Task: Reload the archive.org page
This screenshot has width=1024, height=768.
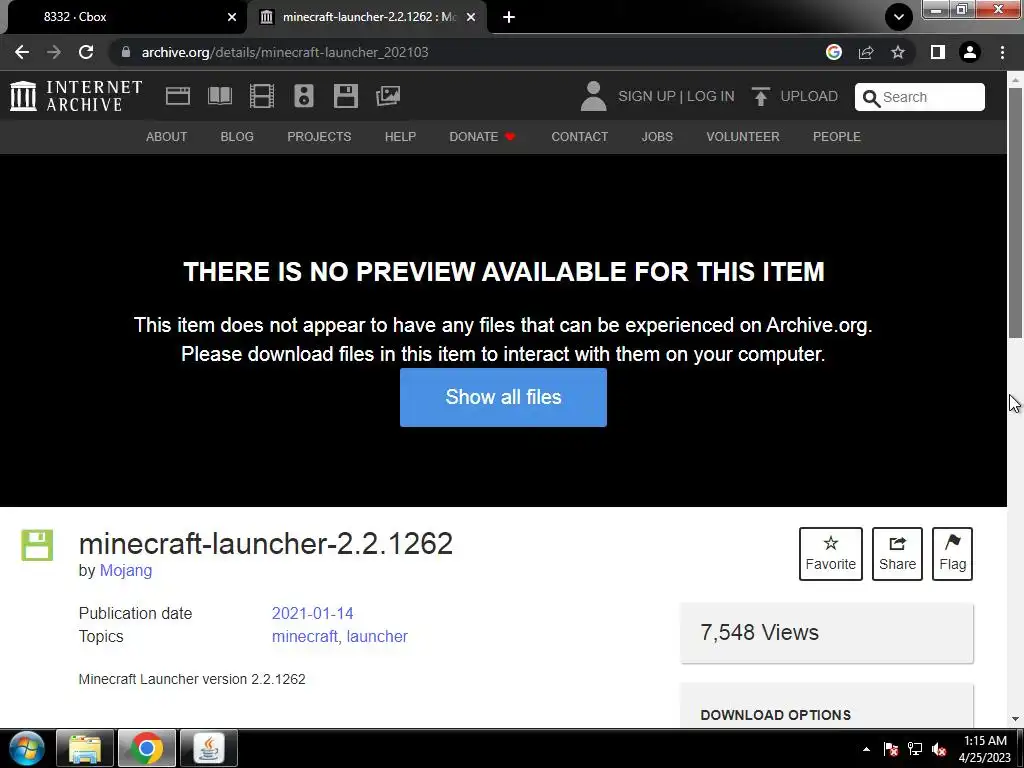Action: point(86,52)
